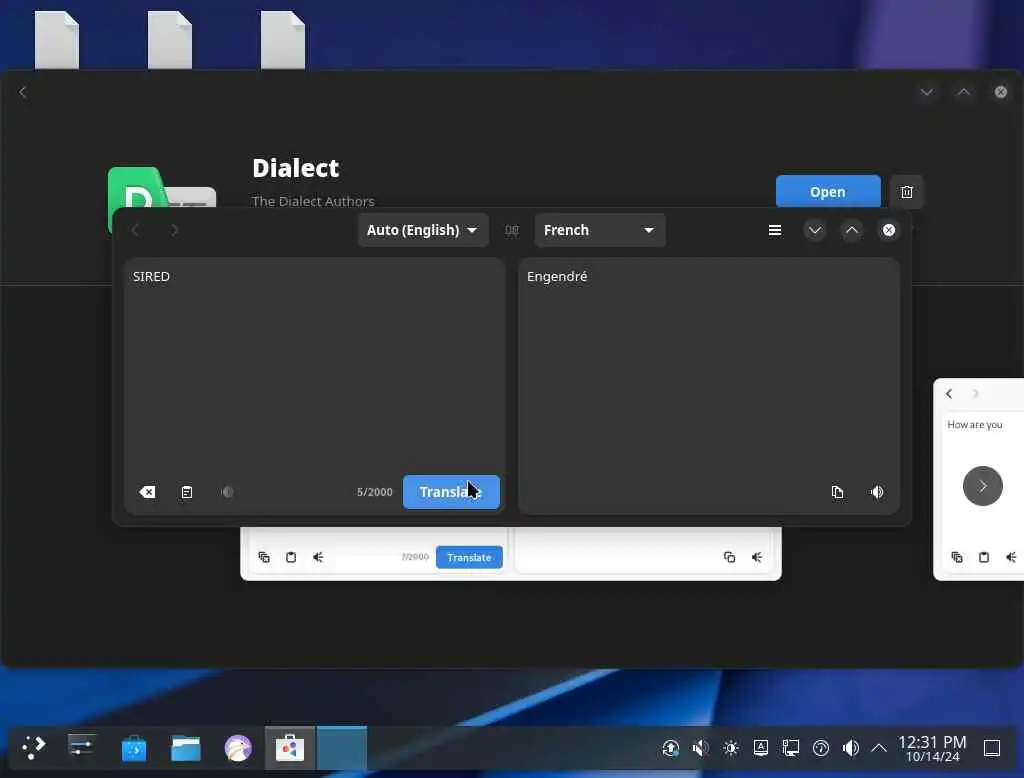Open the French target language dropdown

[600, 230]
